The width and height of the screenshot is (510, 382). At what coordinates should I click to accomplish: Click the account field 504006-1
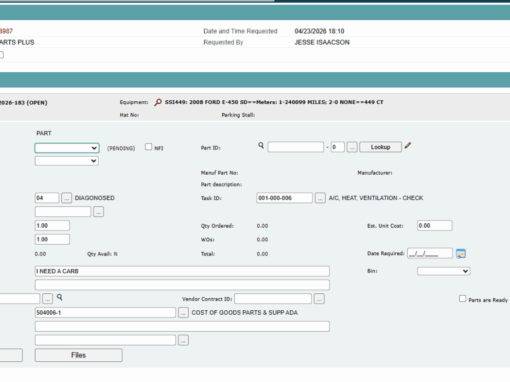(105, 313)
